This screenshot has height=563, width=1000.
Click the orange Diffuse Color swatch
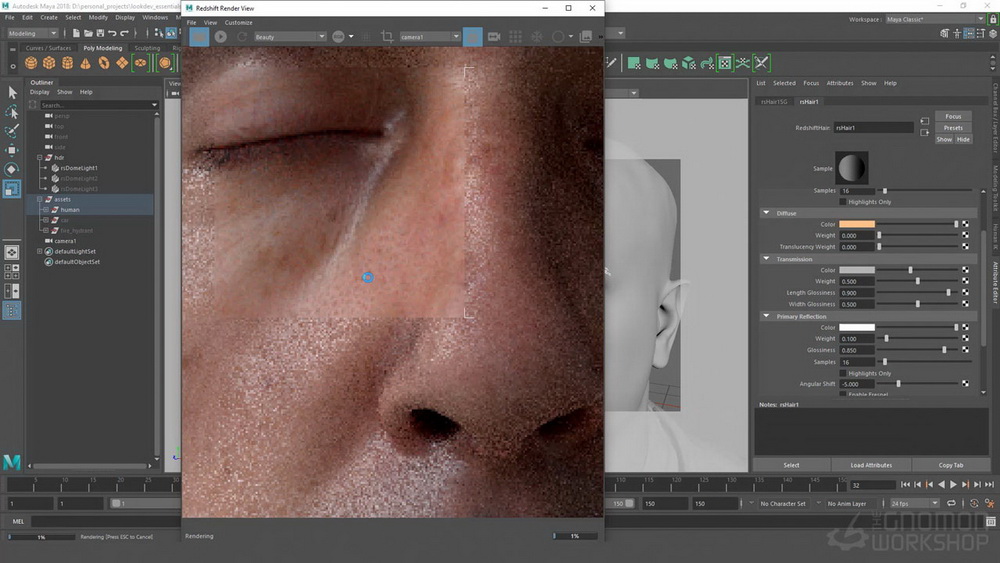(857, 224)
